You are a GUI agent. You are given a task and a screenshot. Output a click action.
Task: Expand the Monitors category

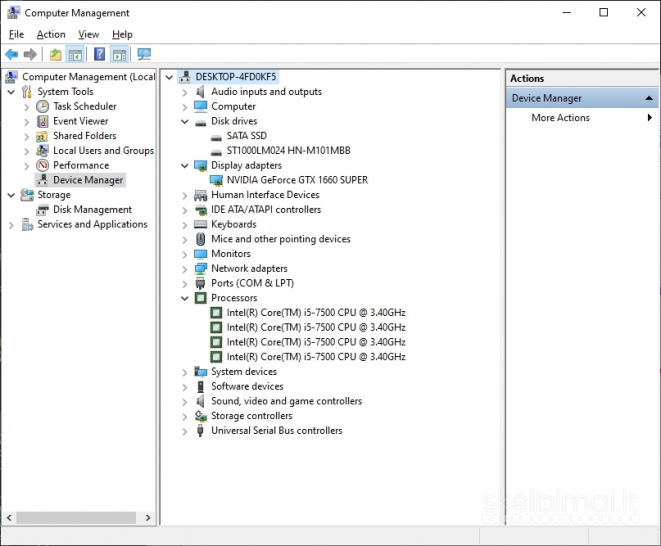(x=185, y=254)
